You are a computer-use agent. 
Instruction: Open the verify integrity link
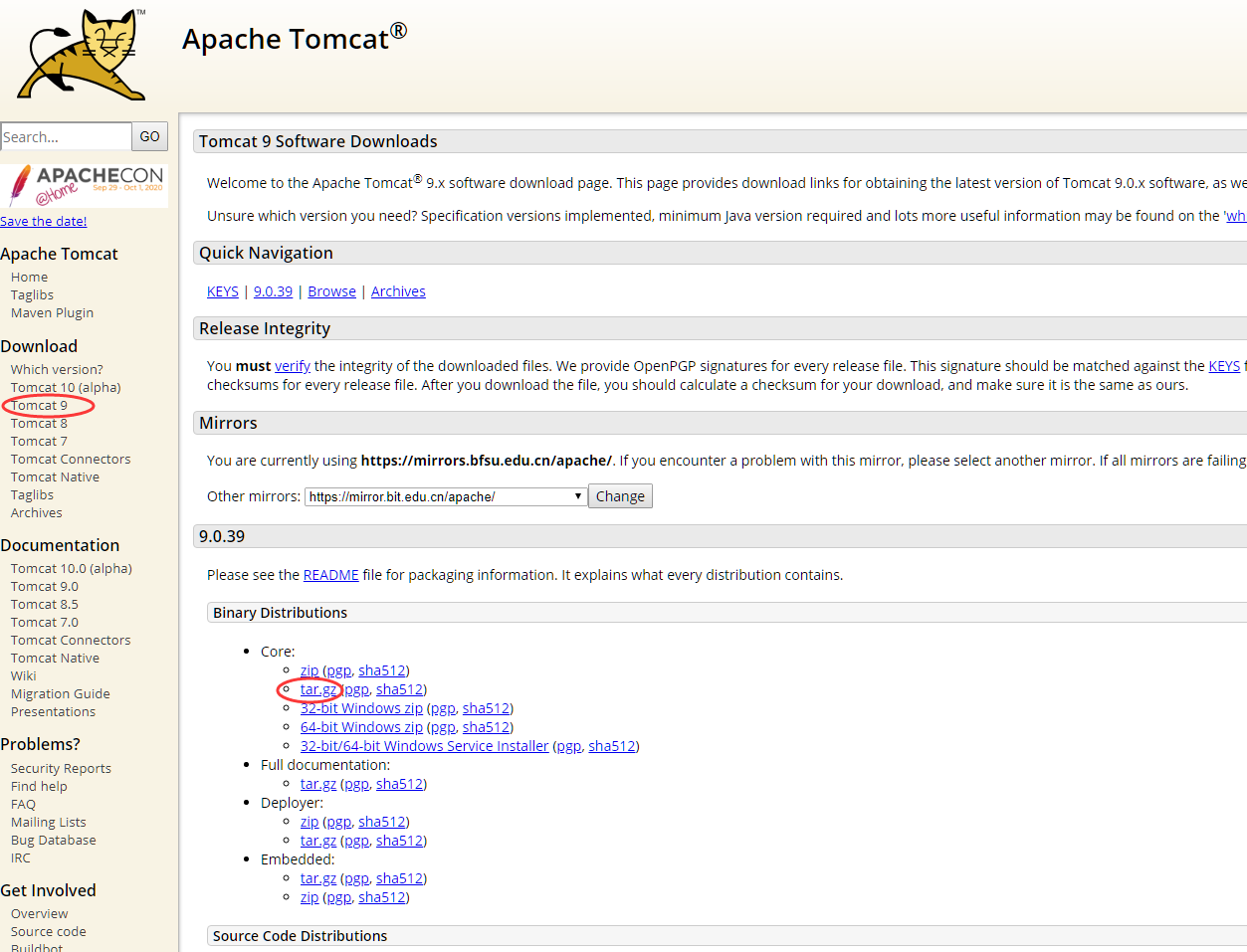pyautogui.click(x=293, y=366)
